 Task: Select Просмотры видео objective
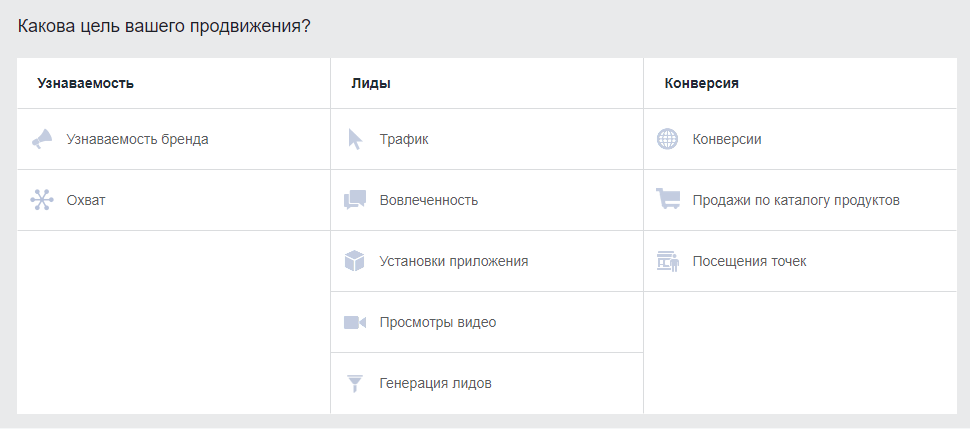pos(438,322)
